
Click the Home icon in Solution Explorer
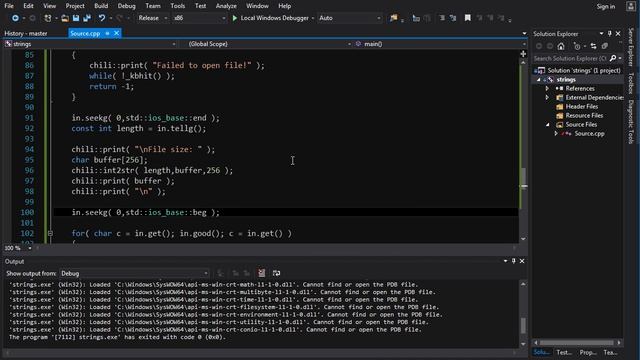[x=561, y=46]
